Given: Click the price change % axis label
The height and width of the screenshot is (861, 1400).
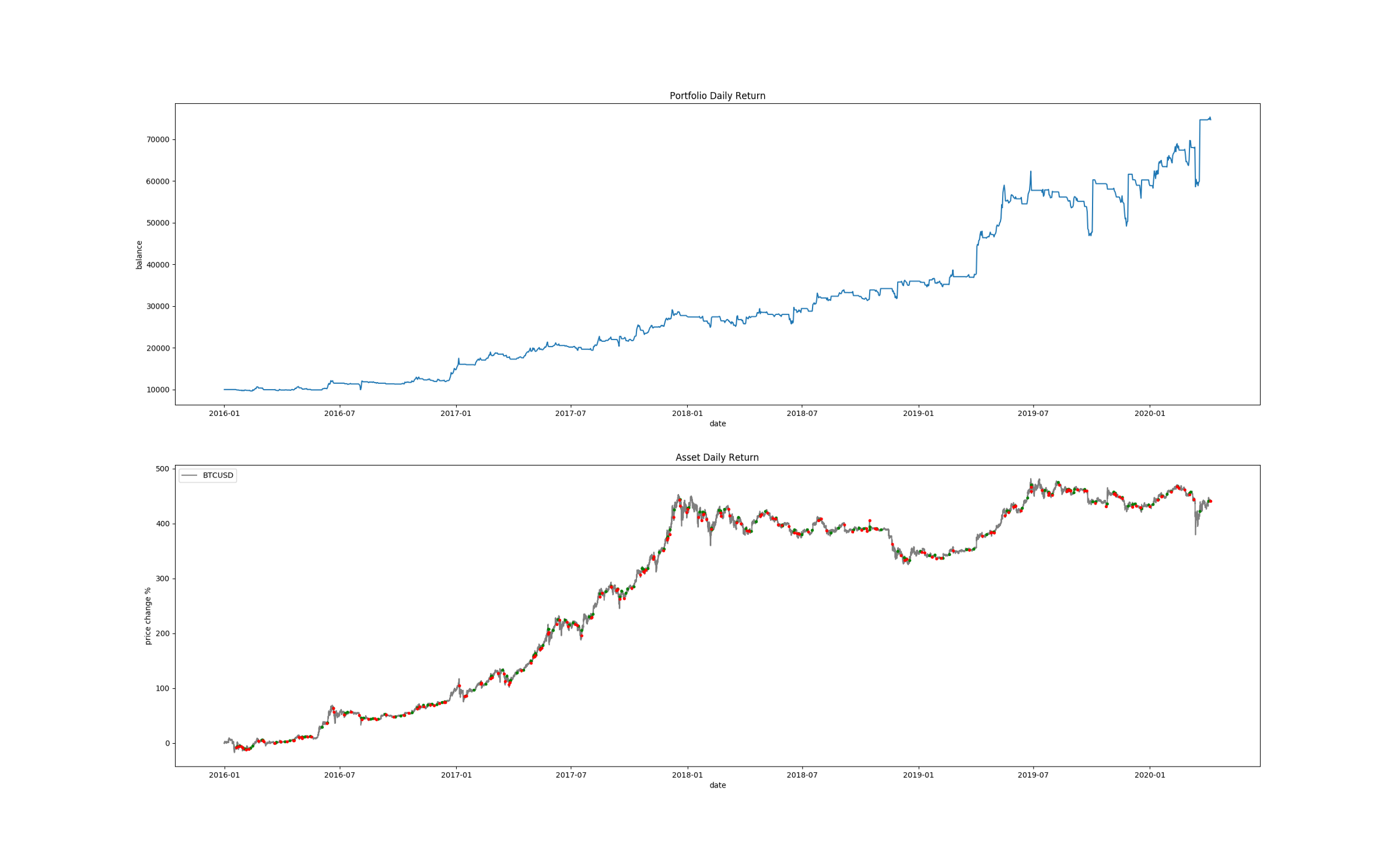Looking at the screenshot, I should pos(148,616).
